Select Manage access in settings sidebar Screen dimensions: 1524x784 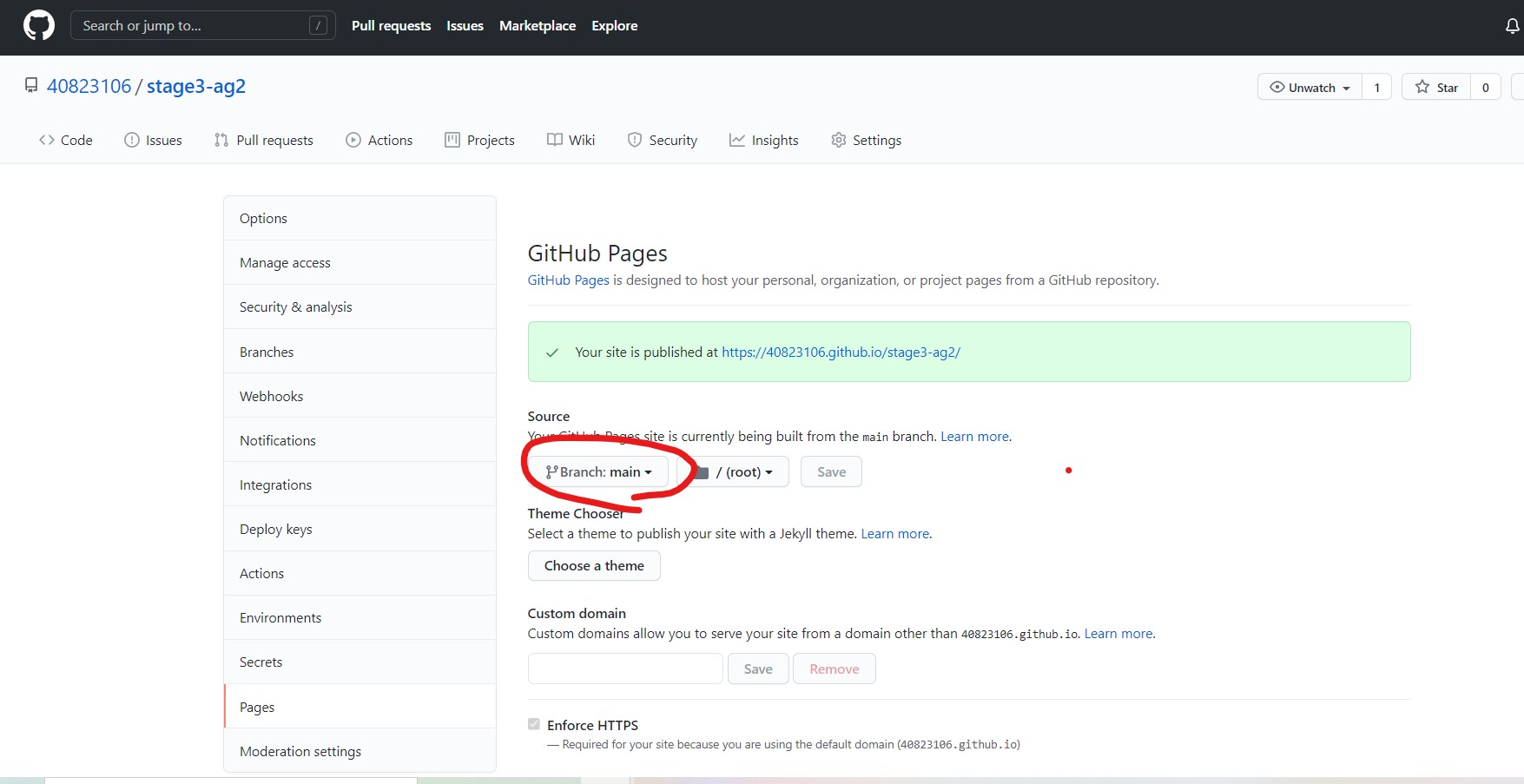pos(360,262)
